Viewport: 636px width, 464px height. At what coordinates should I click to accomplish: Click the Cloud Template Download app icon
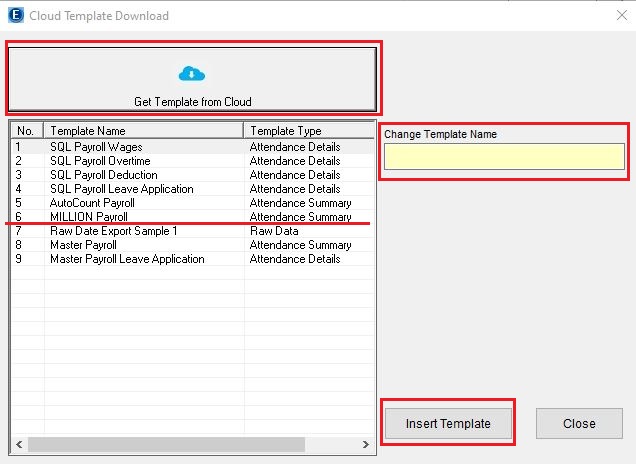[16, 15]
